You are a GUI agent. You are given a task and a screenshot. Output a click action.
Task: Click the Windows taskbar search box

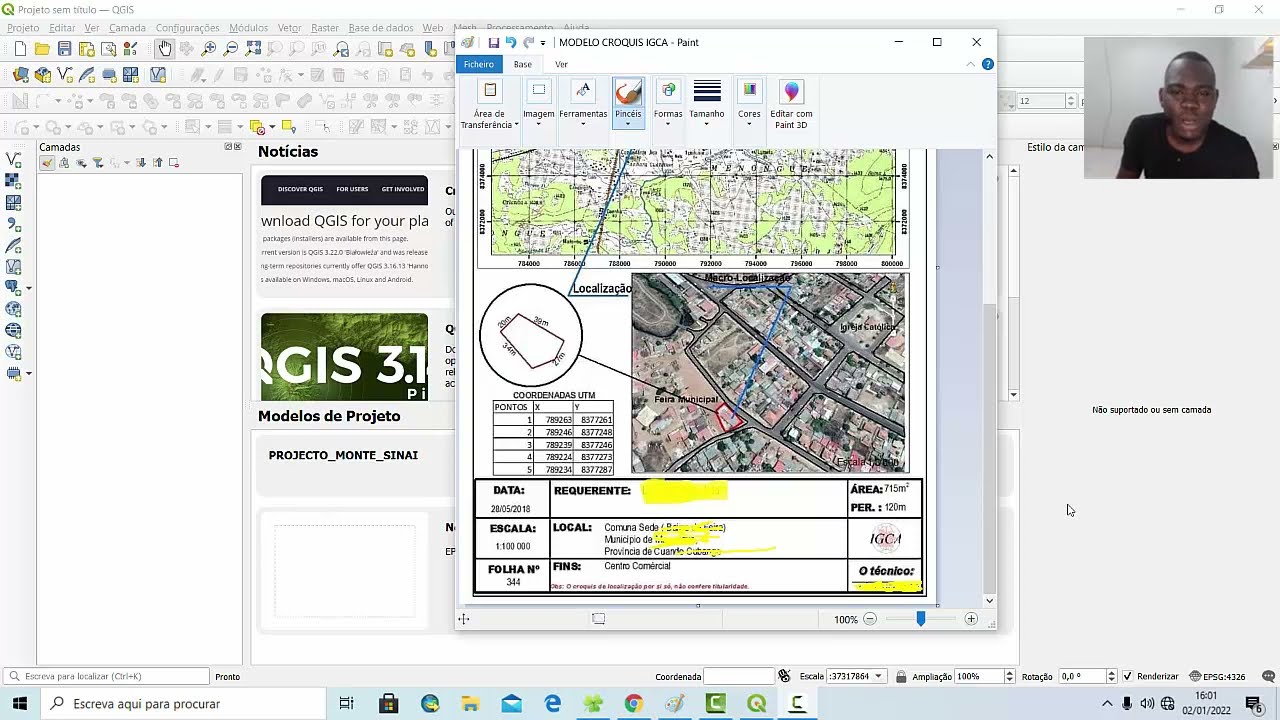pos(182,704)
